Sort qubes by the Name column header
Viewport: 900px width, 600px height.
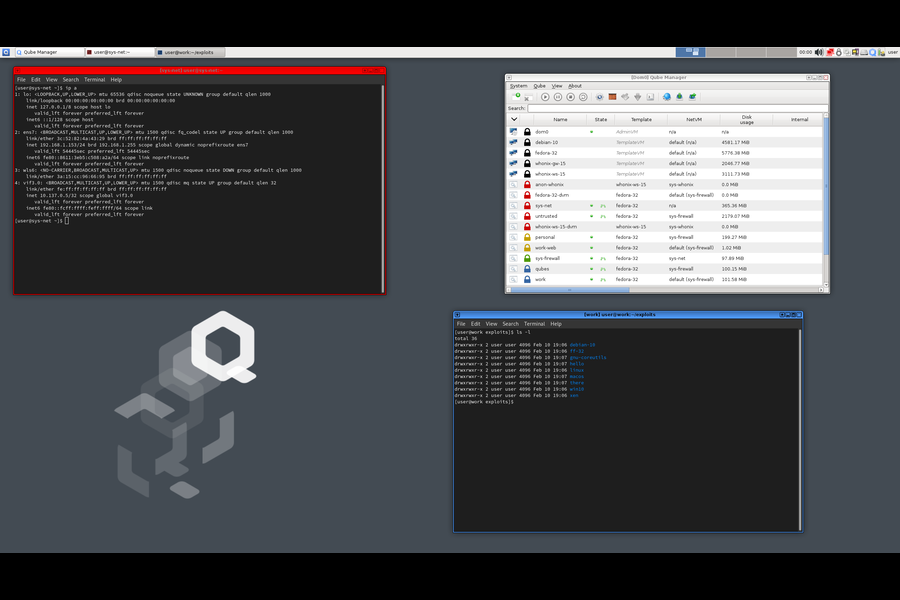point(560,119)
